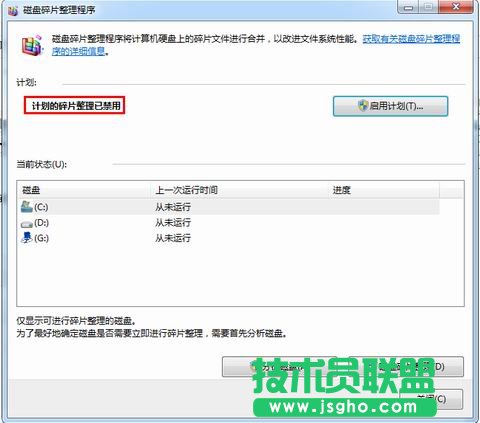Click the highlighted 计划的碎片整理已禁用 status text
The width and height of the screenshot is (480, 423).
point(76,106)
